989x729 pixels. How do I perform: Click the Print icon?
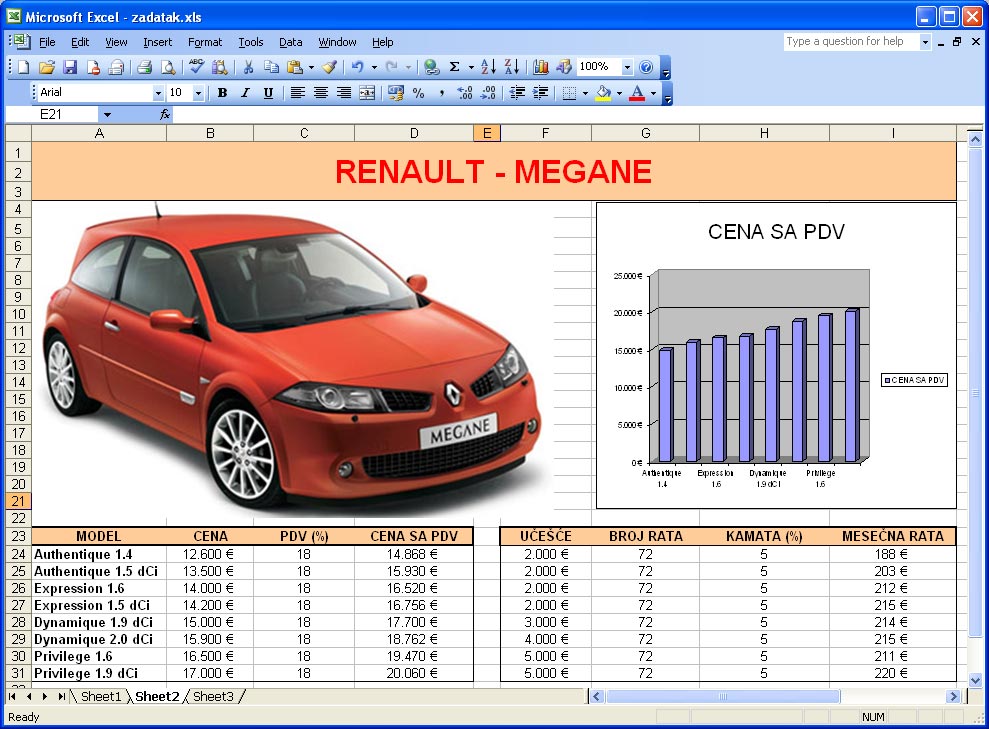144,67
